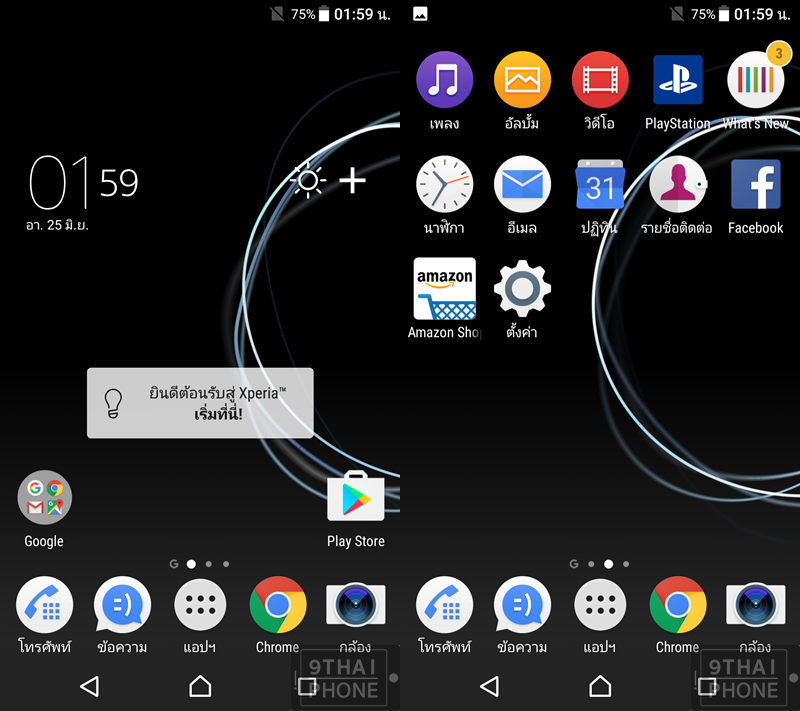Screen dimensions: 800x711
Task: Tap the Home button on left screen
Action: [200, 686]
